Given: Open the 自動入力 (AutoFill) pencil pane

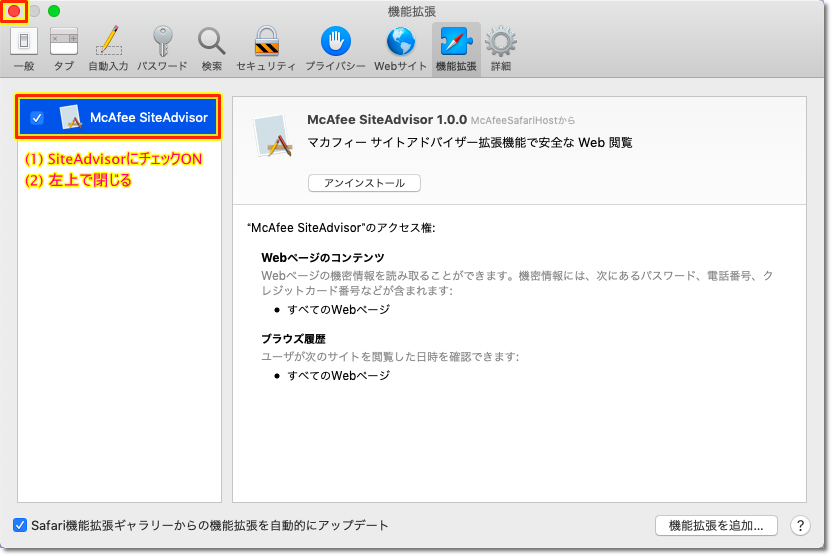Looking at the screenshot, I should click(108, 49).
